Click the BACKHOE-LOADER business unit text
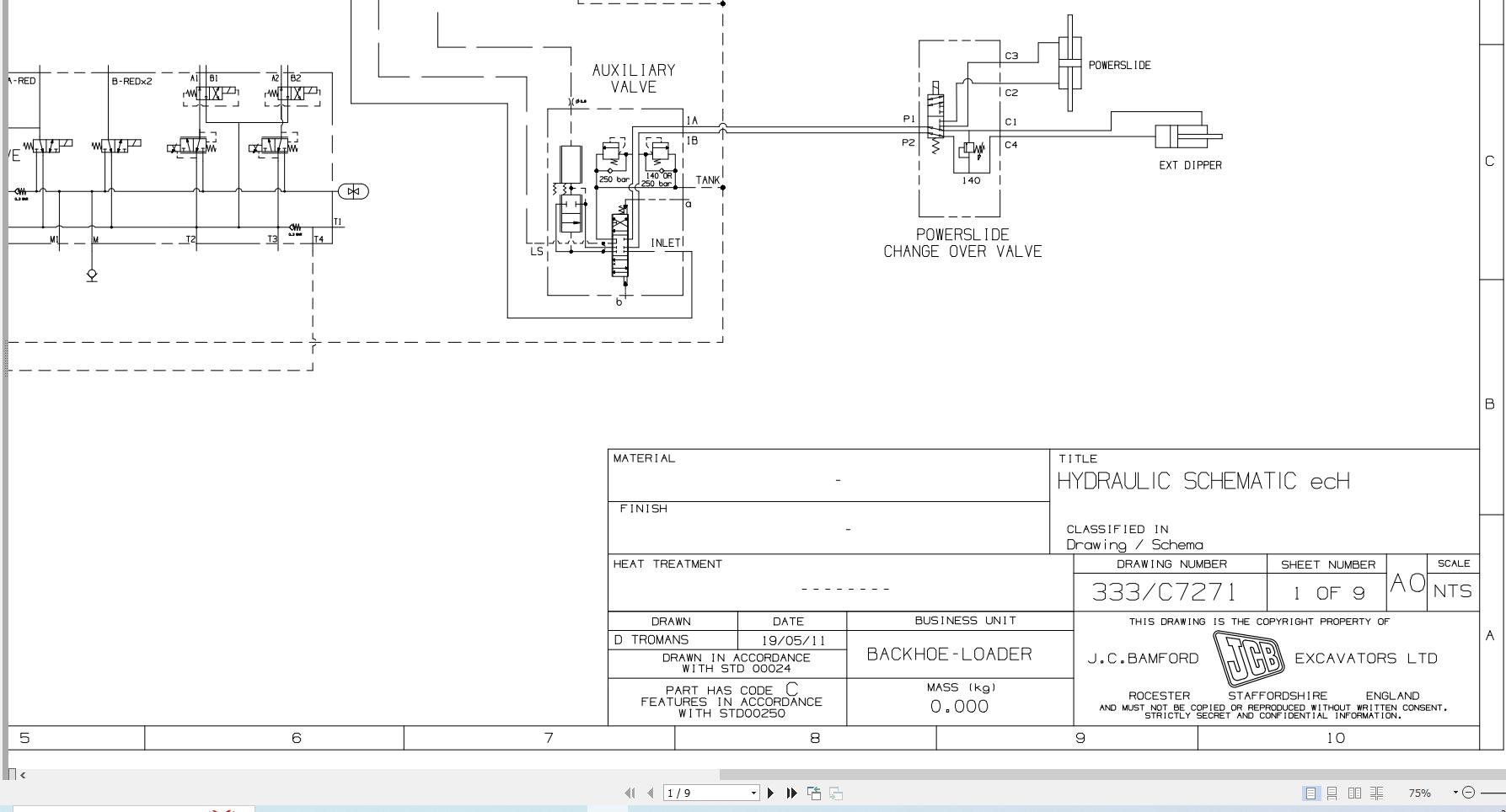Screen dimensions: 1506x812 [949, 654]
